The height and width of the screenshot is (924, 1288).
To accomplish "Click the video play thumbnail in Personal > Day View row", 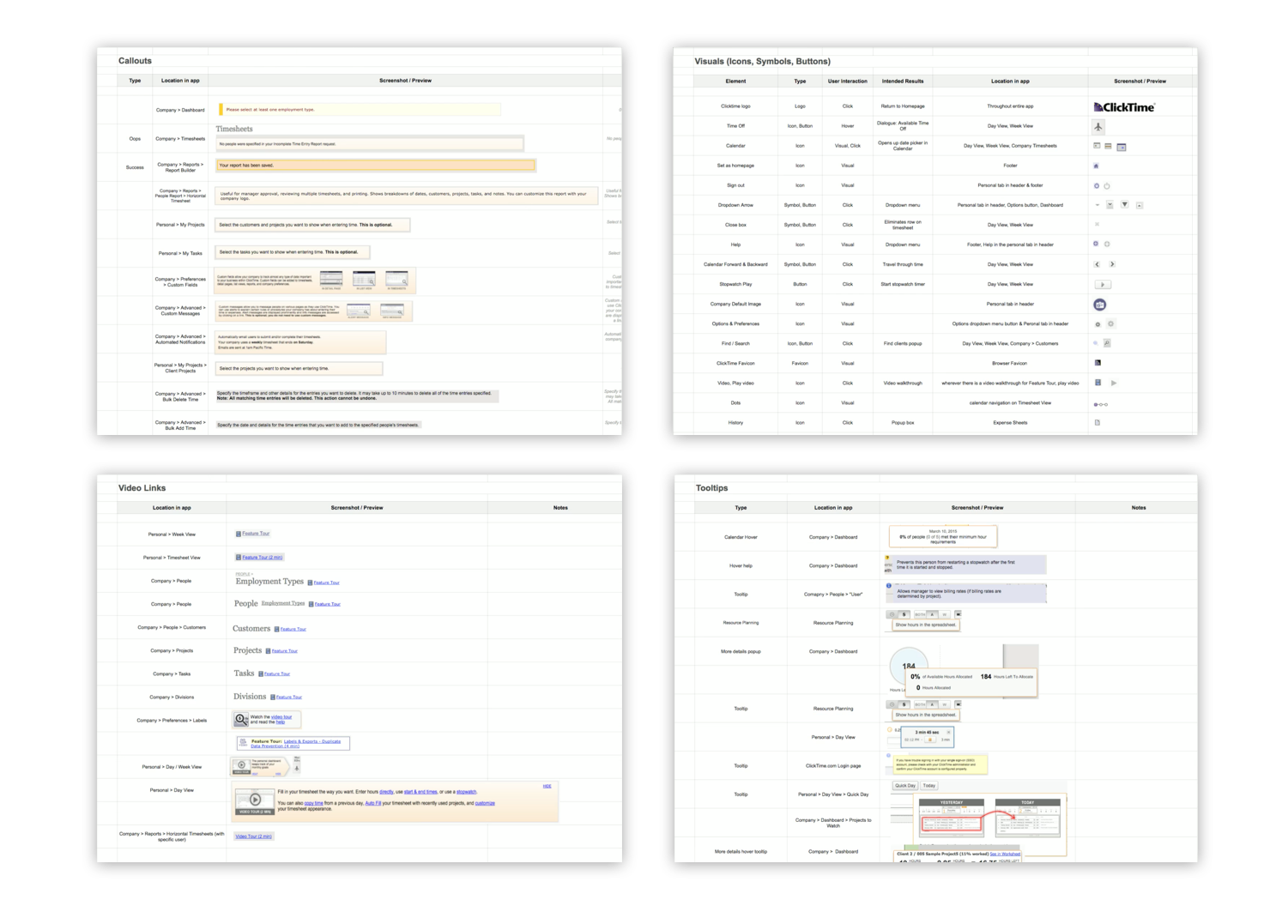I will 255,800.
